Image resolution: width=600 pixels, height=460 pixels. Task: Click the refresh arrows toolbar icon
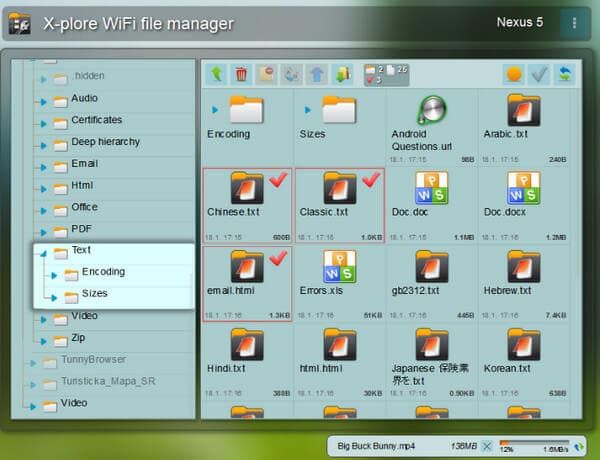564,74
